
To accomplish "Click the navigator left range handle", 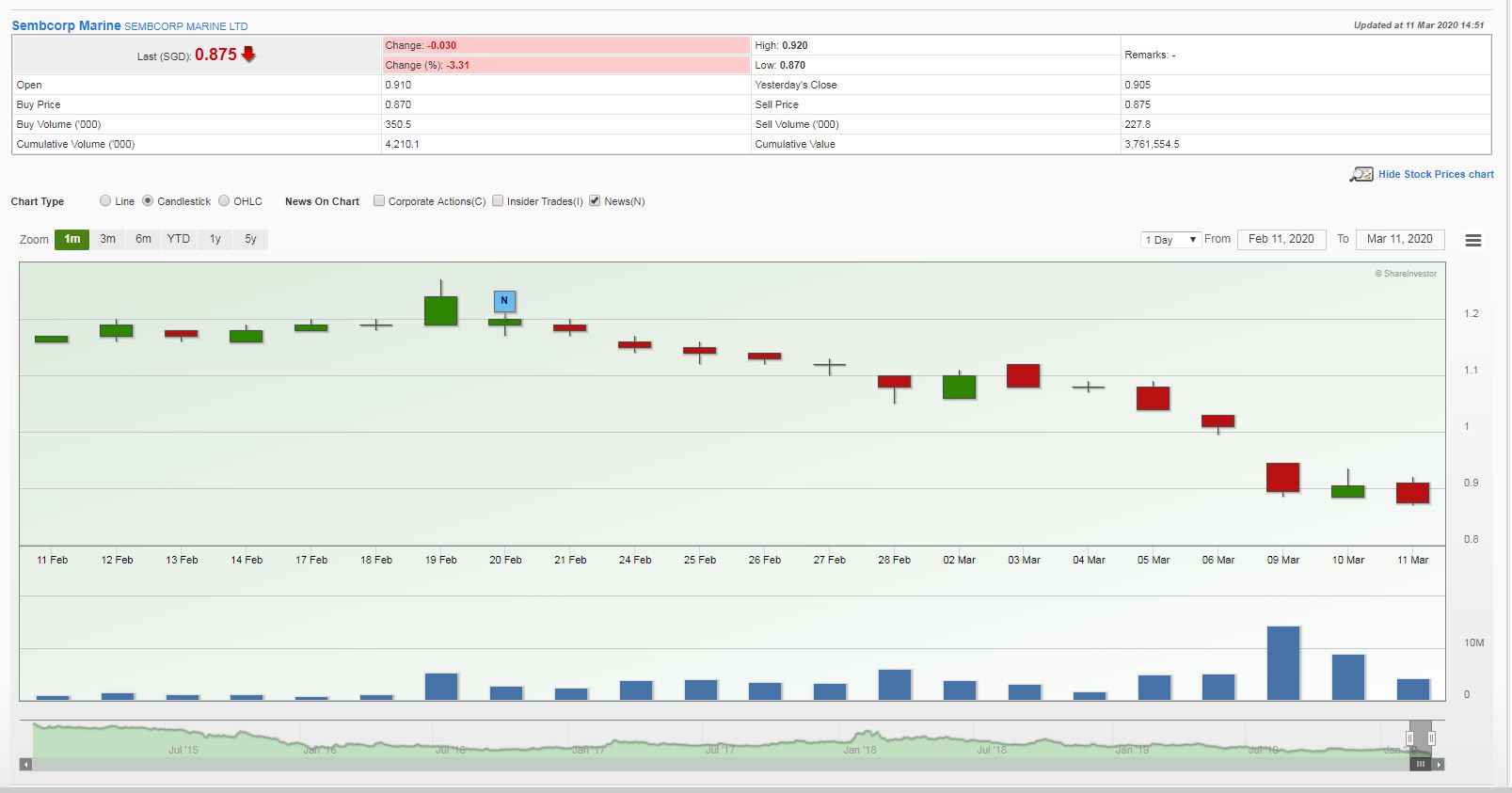I will click(x=1409, y=738).
